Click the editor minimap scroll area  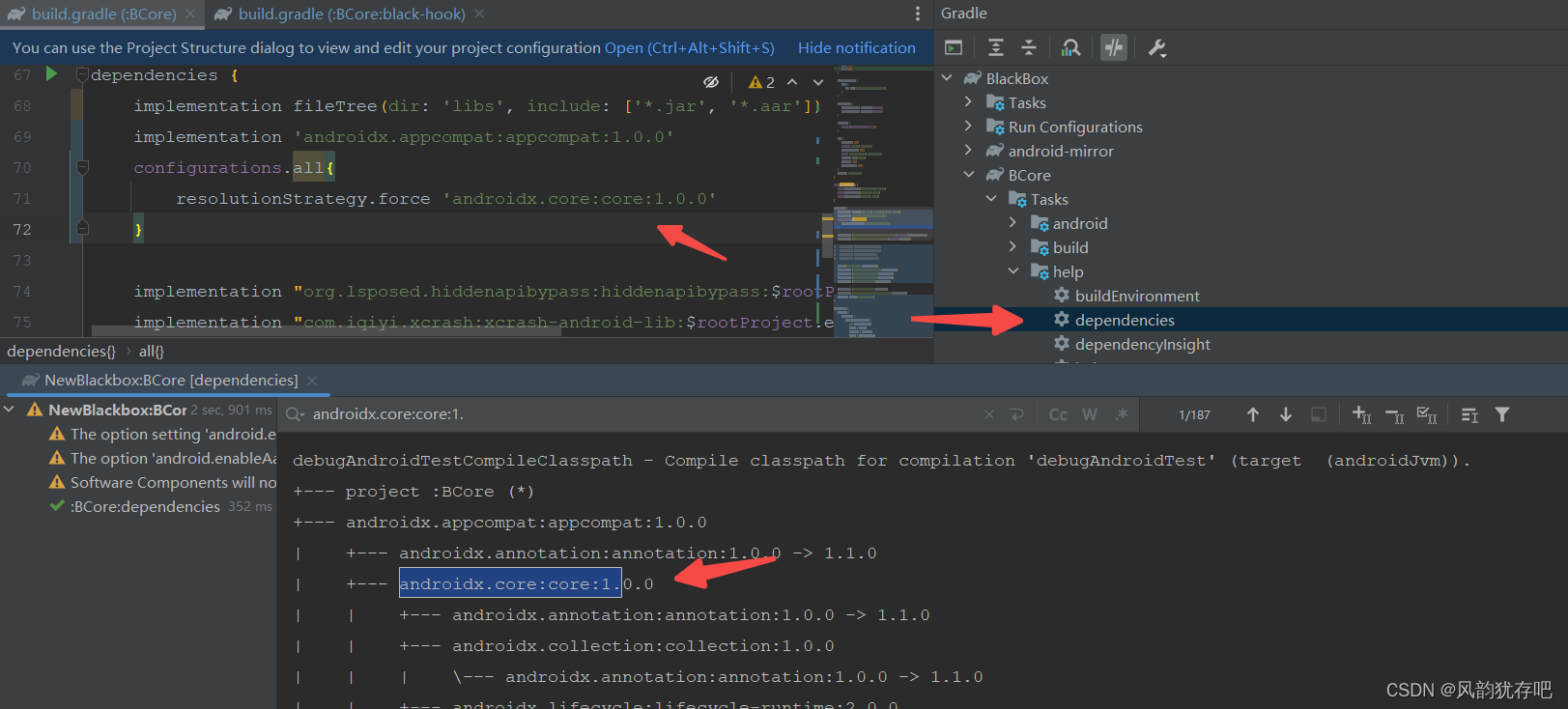pos(884,201)
